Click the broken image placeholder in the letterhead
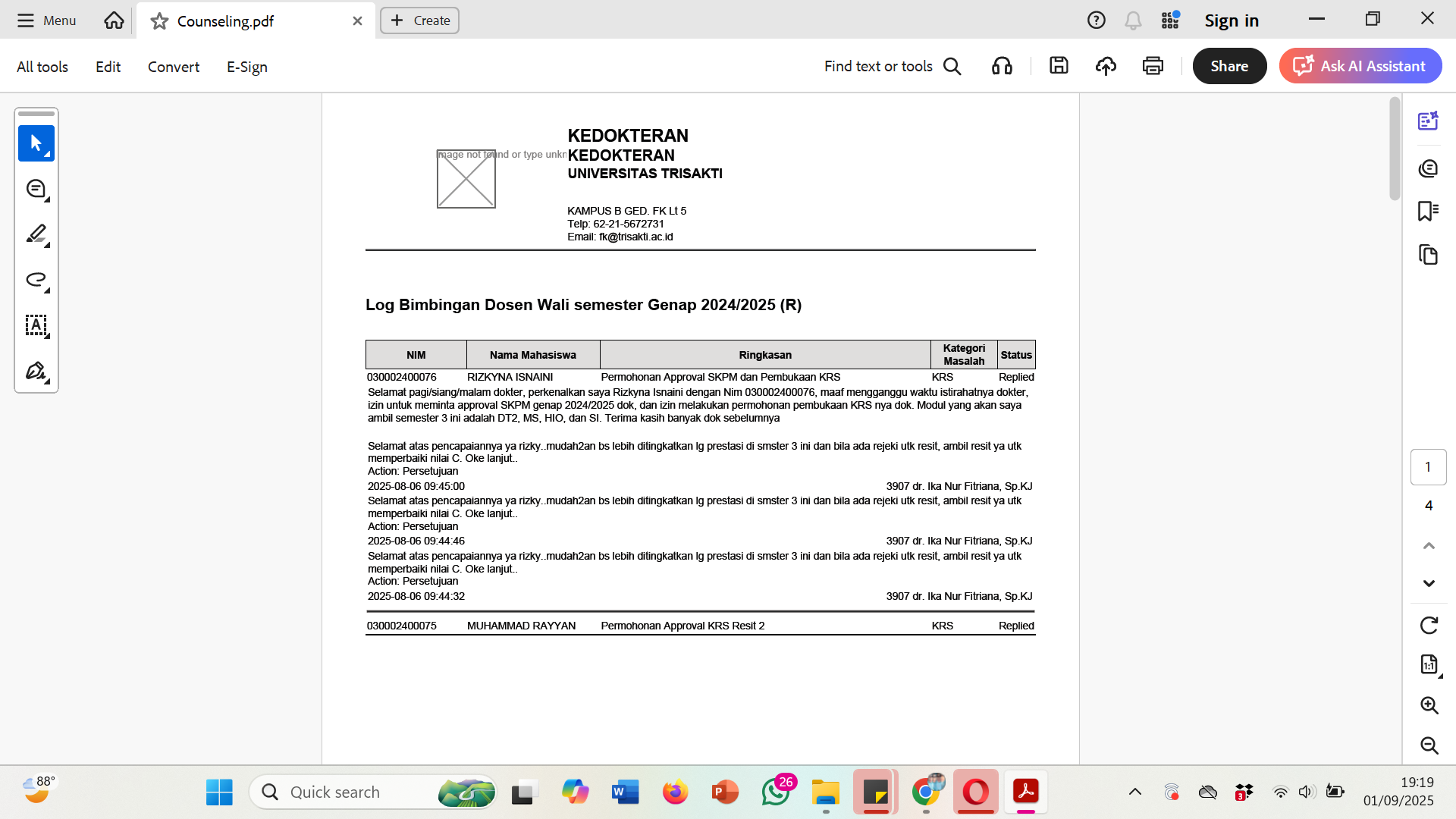 (x=466, y=179)
